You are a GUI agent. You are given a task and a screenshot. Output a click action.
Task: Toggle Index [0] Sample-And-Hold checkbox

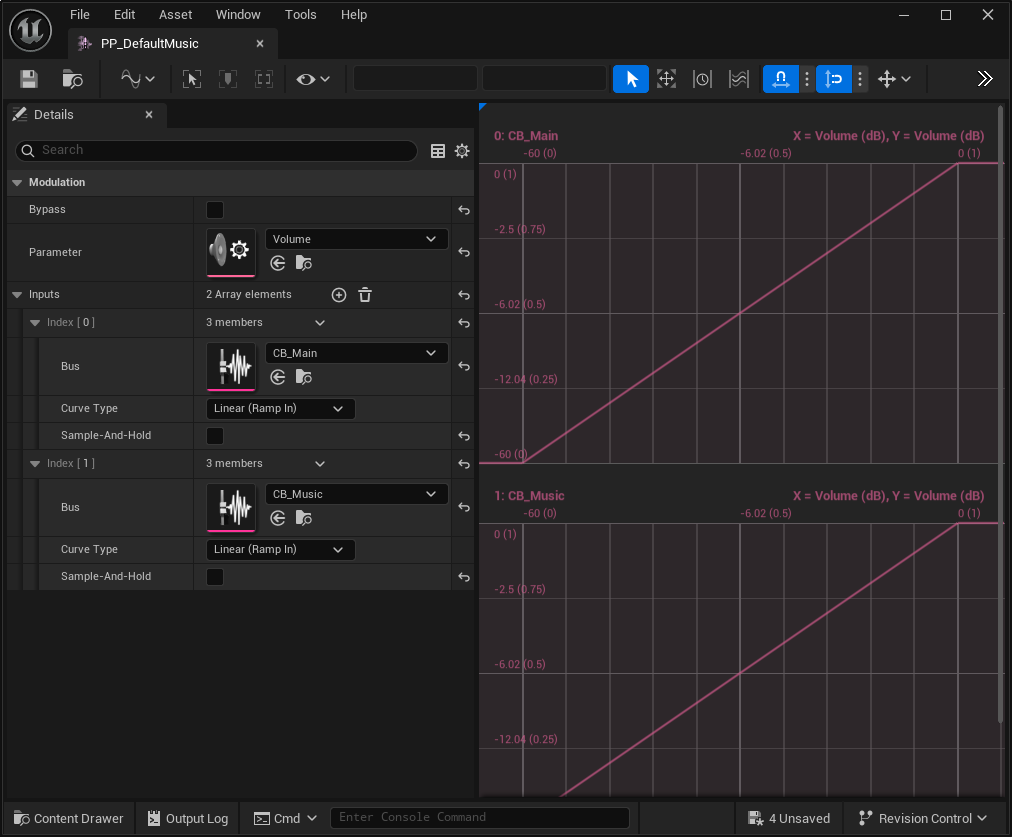click(x=215, y=436)
